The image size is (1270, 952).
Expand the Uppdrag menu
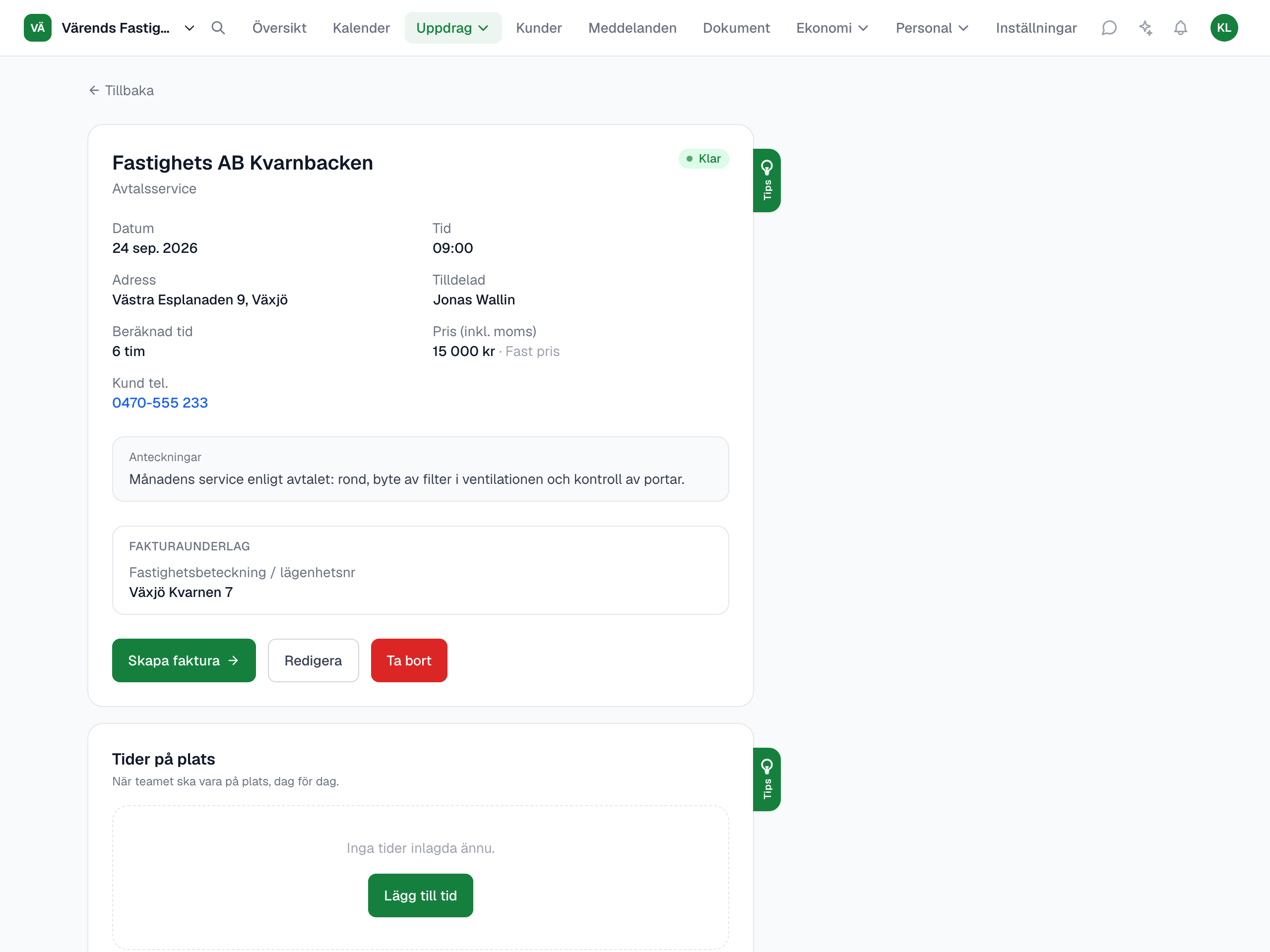click(453, 28)
